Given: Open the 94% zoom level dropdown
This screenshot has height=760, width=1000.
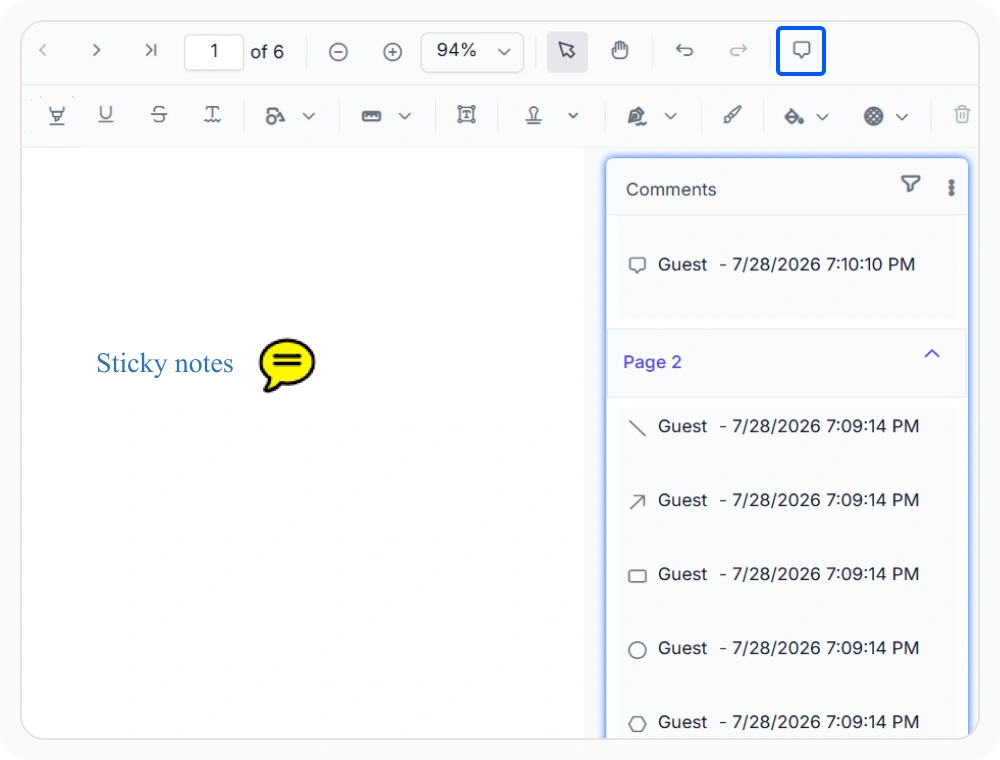Looking at the screenshot, I should 472,52.
